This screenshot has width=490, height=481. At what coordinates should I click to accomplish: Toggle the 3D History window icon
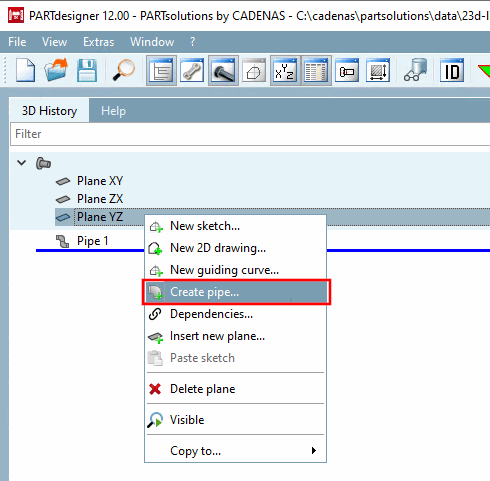click(161, 71)
